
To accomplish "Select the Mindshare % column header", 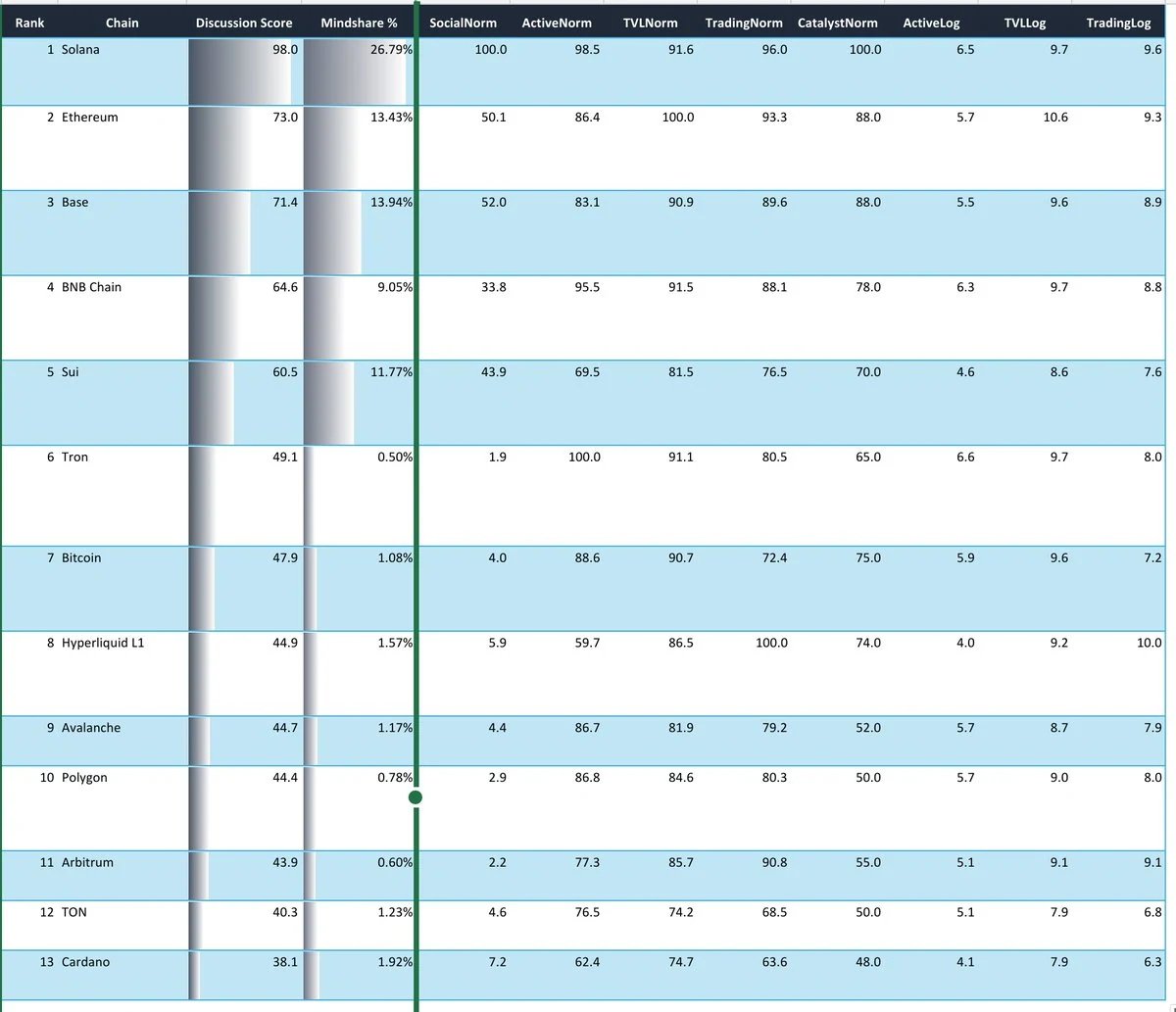I will (x=359, y=23).
